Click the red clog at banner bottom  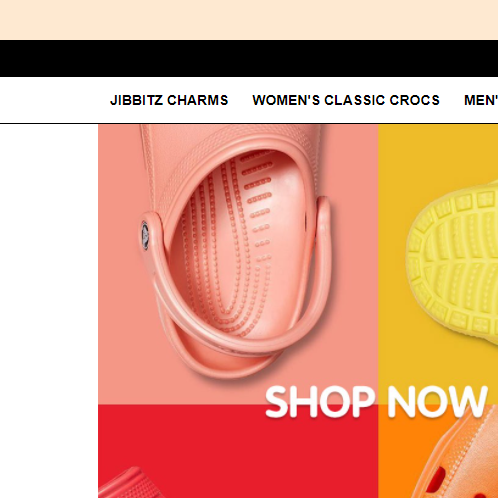(132, 483)
